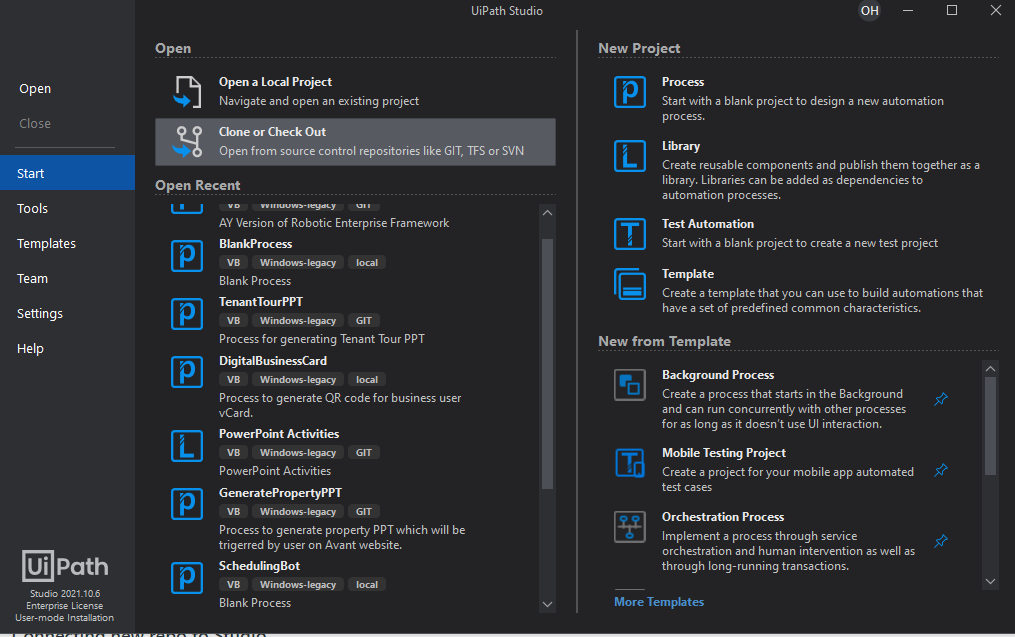The width and height of the screenshot is (1015, 637).
Task: Create a new Test Automation project
Action: coord(799,234)
